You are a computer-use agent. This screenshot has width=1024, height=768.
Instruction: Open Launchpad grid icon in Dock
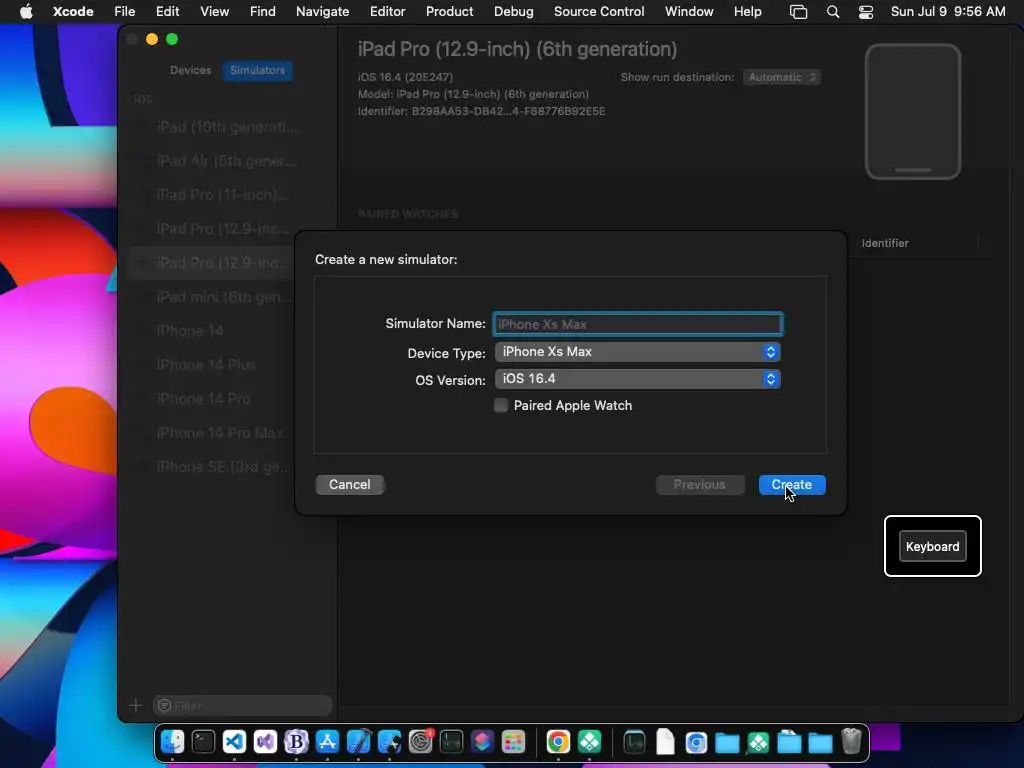[x=513, y=742]
